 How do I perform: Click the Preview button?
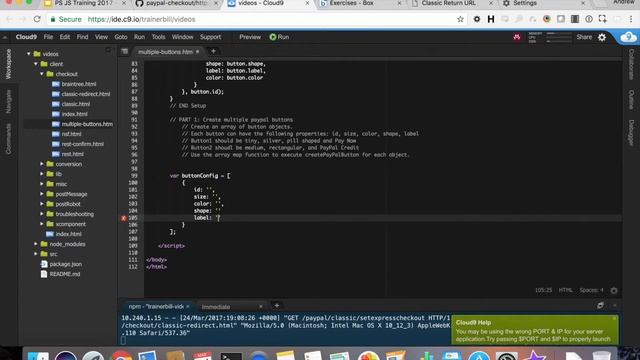coord(250,37)
